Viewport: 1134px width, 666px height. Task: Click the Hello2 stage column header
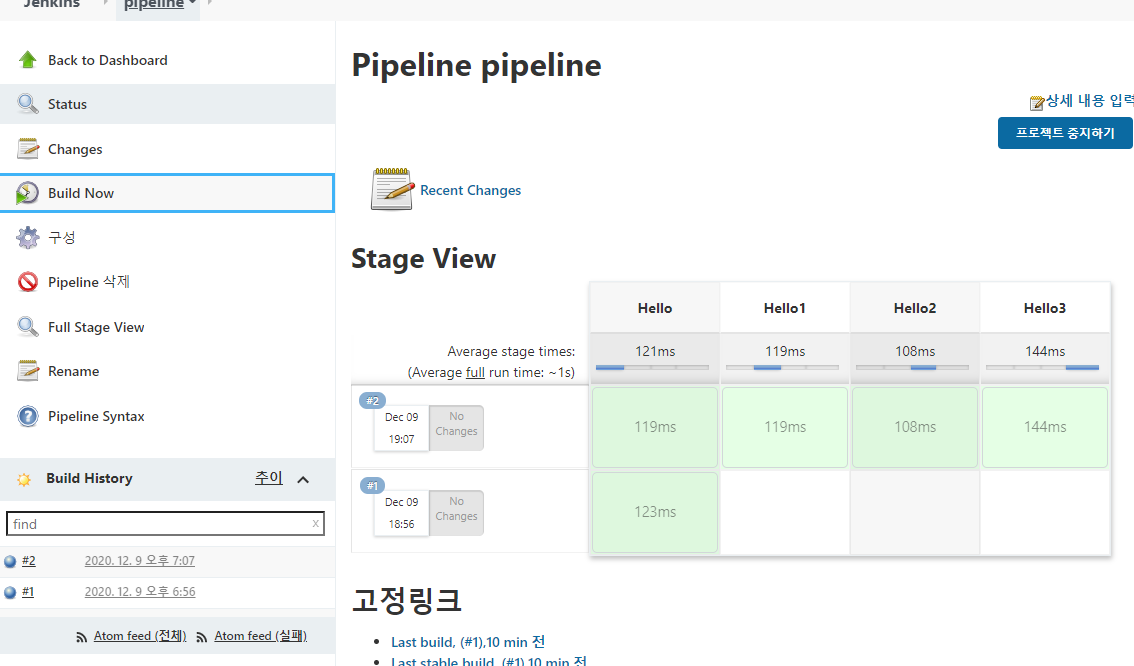pyautogui.click(x=915, y=308)
